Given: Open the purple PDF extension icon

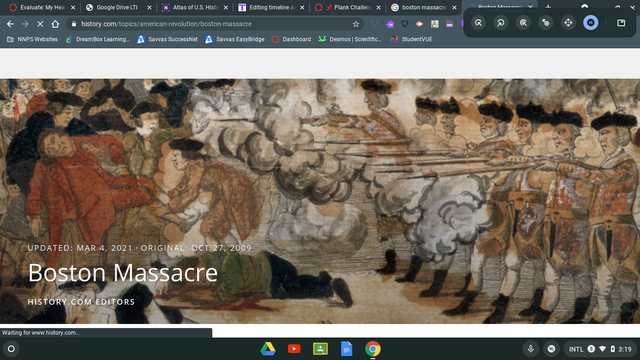Looking at the screenshot, I should tap(449, 24).
